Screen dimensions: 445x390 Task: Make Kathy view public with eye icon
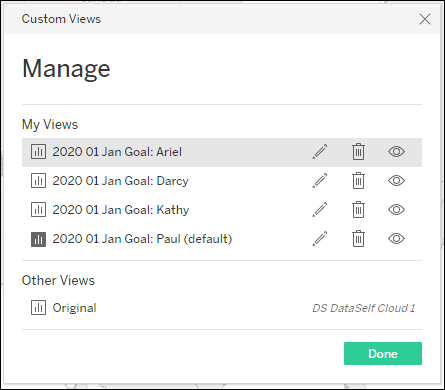coord(396,210)
